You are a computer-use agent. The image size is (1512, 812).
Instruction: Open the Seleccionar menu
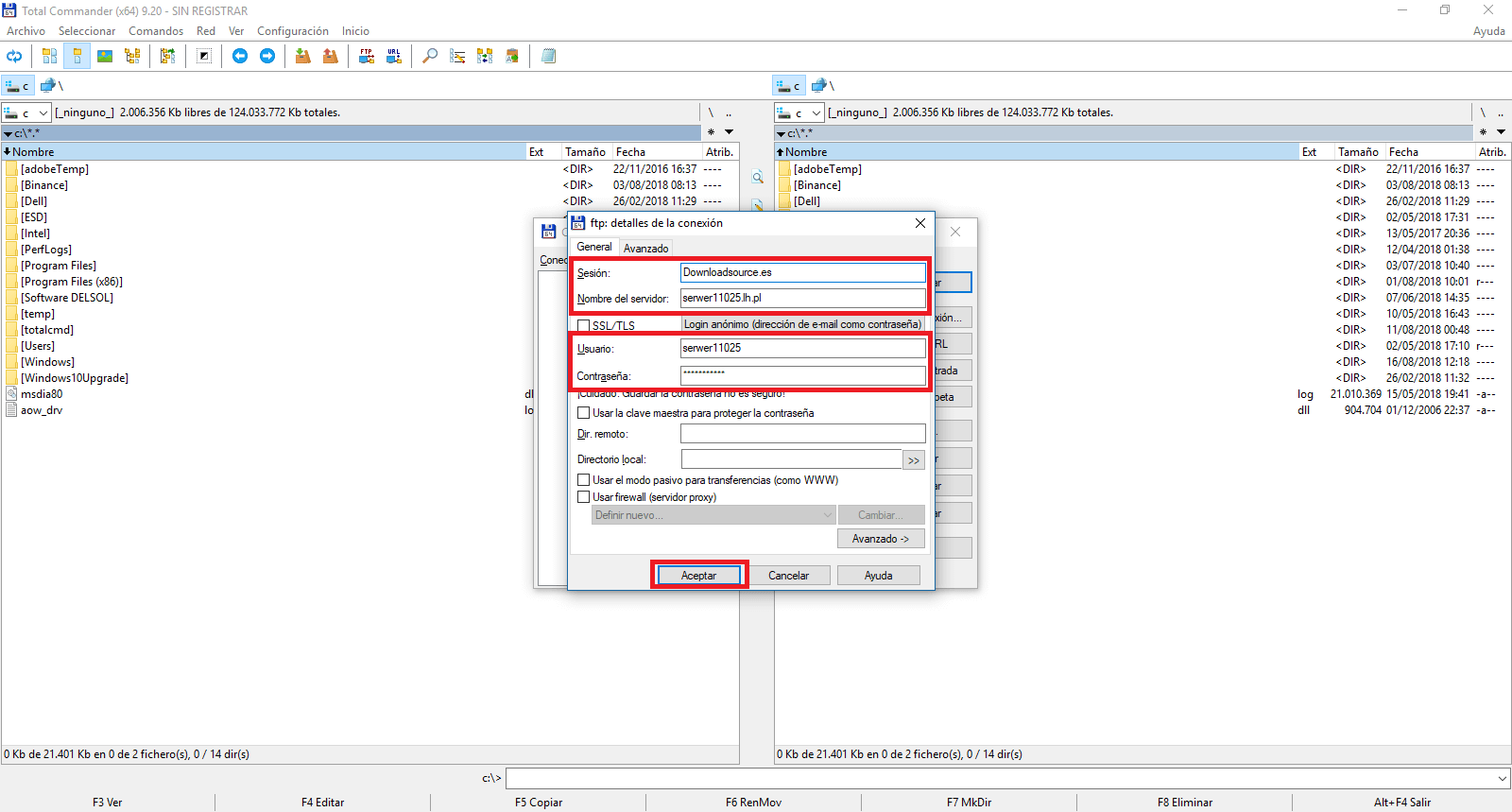click(87, 31)
